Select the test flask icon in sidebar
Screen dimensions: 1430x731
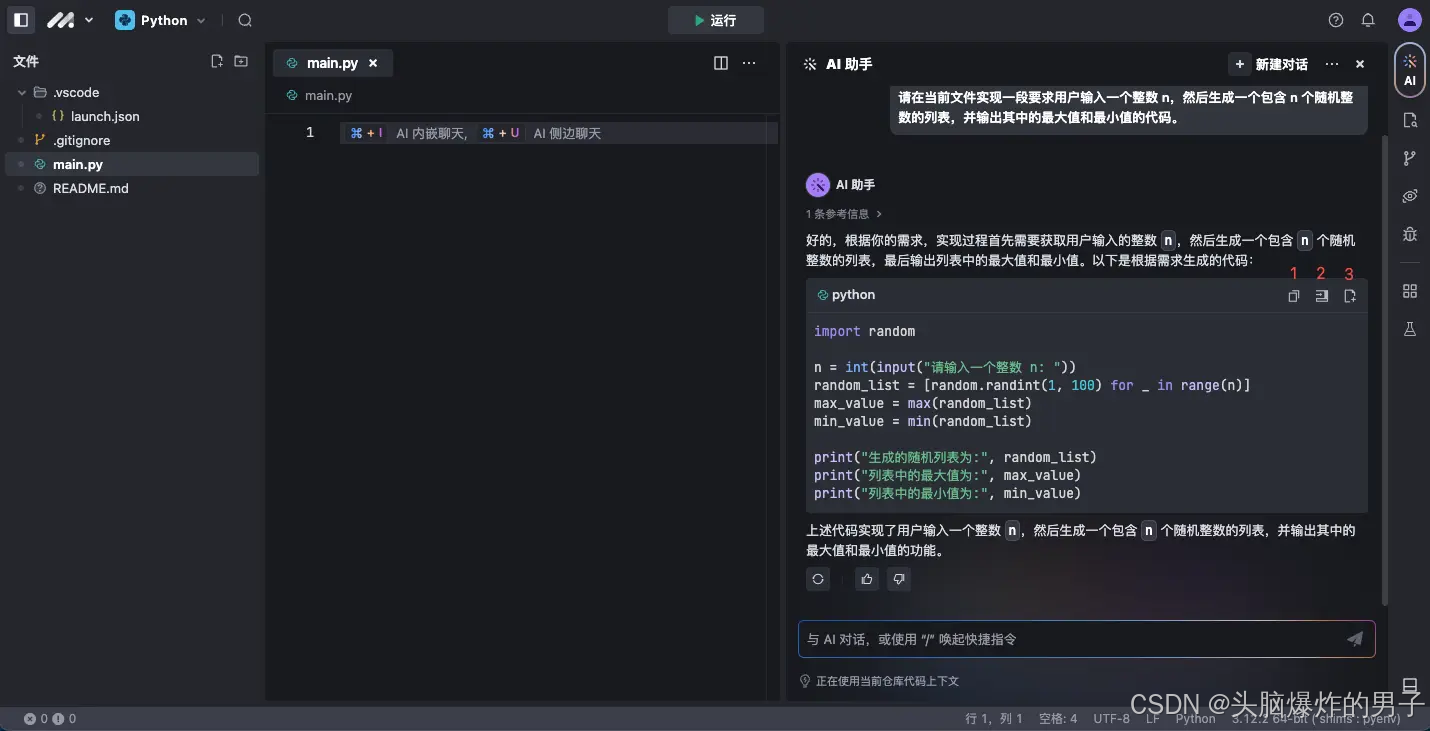click(1410, 328)
